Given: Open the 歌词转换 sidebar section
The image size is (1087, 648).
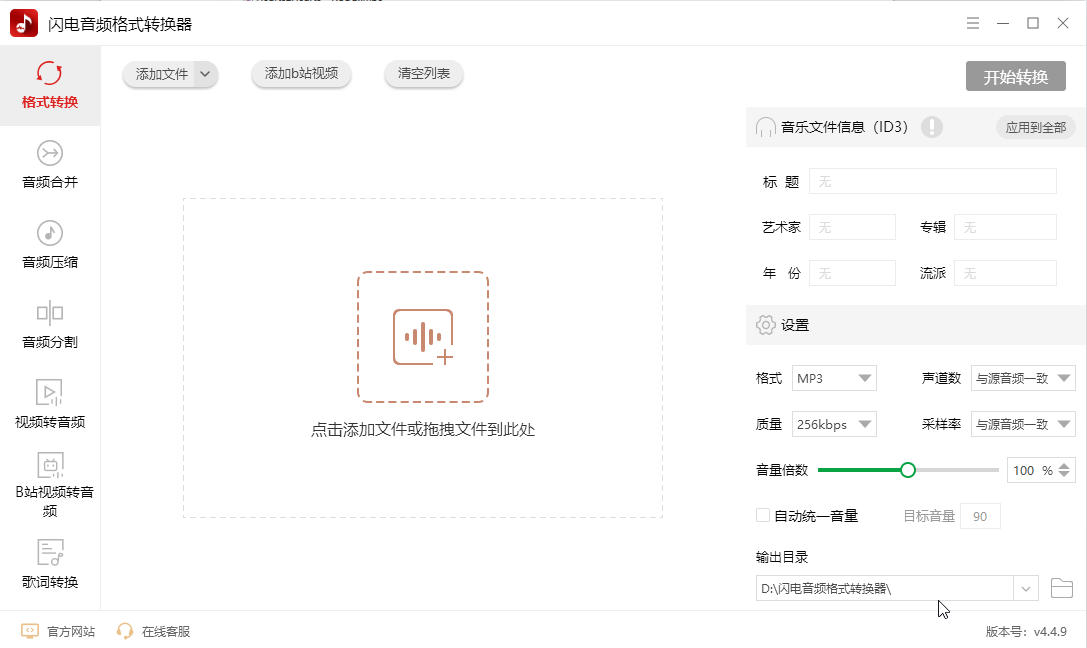Looking at the screenshot, I should pyautogui.click(x=50, y=565).
